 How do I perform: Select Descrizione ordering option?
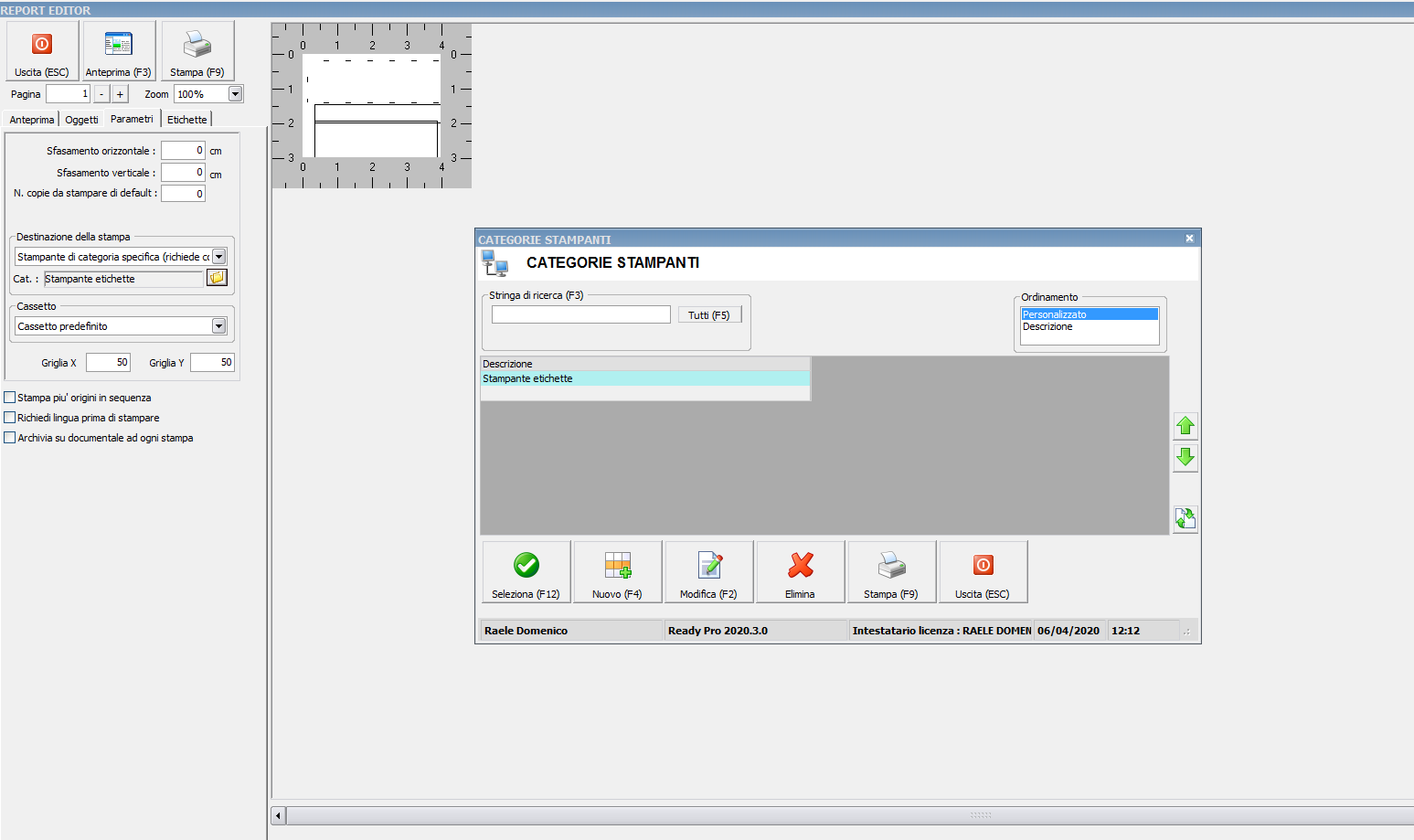click(1090, 326)
